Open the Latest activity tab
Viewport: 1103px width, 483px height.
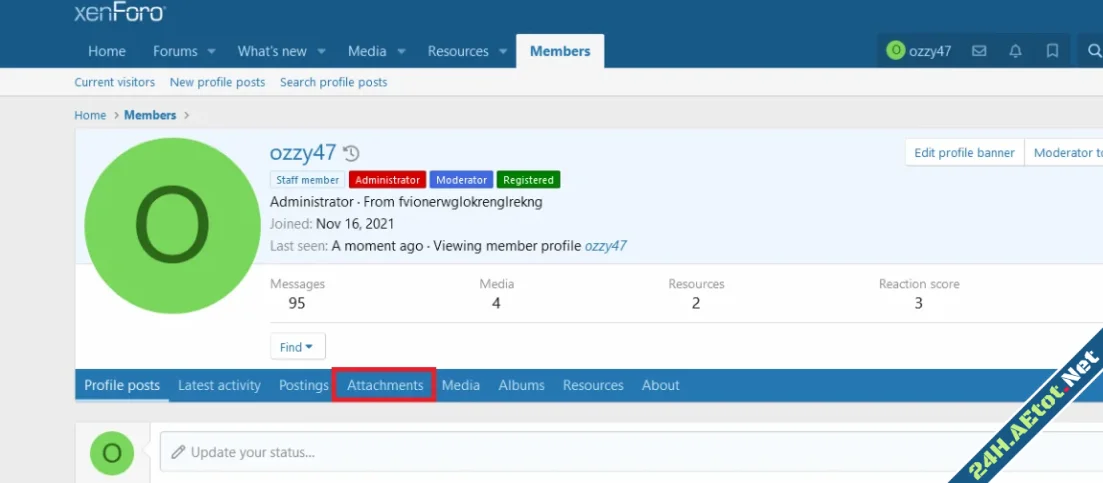click(x=219, y=385)
